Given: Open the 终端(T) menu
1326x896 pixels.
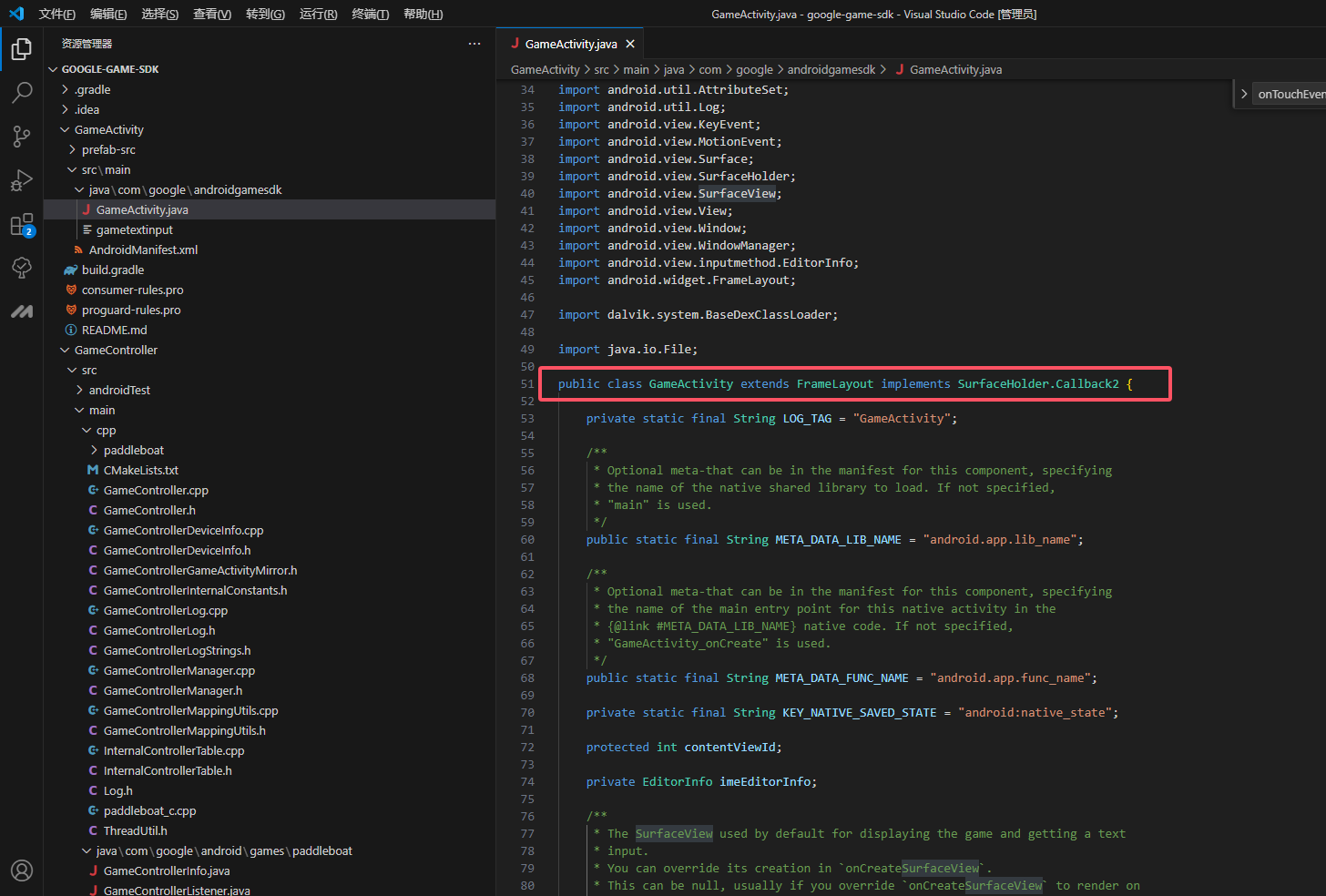Looking at the screenshot, I should 370,15.
